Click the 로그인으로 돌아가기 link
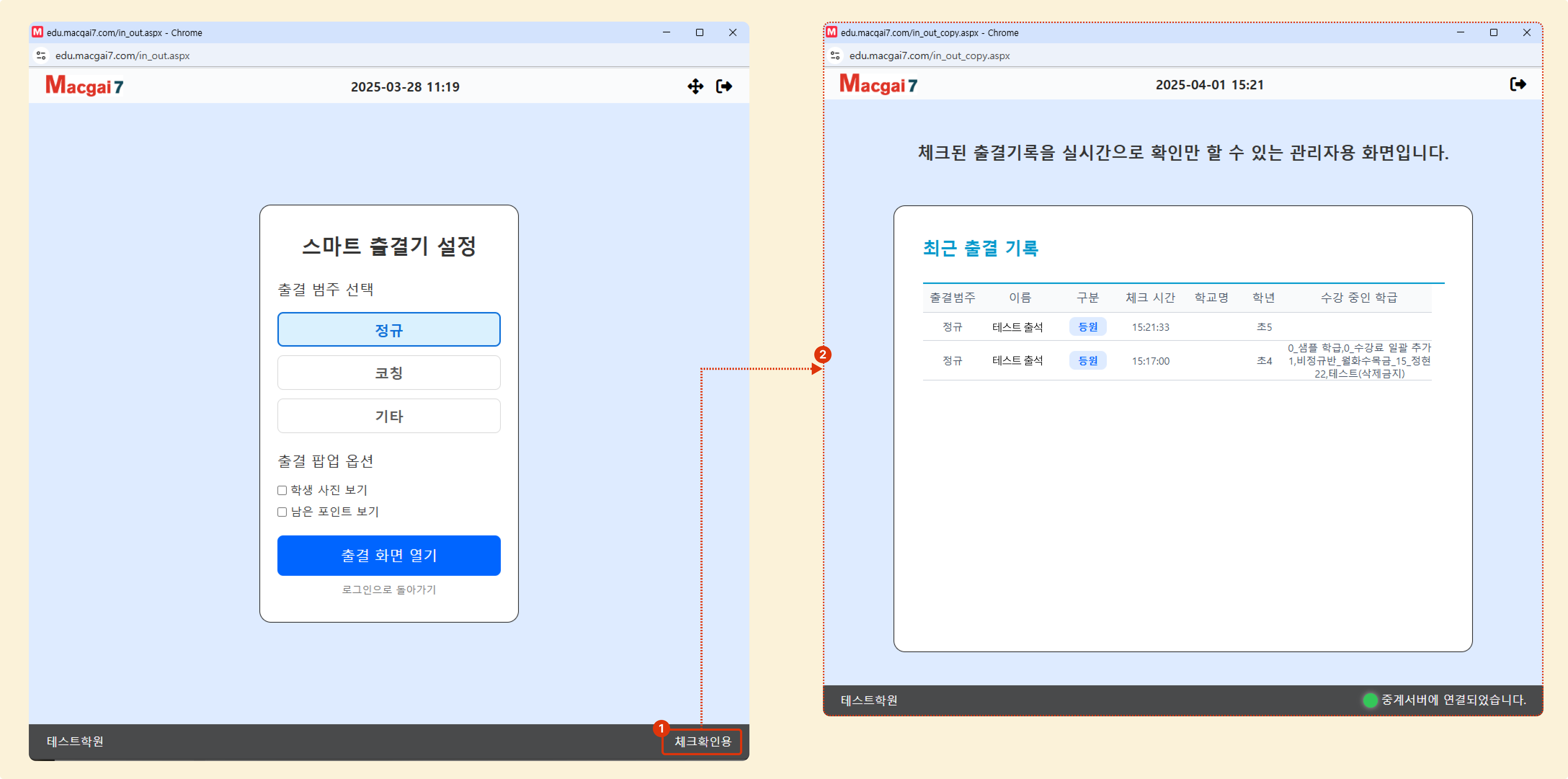Screen dimensions: 1568x779 (388, 589)
